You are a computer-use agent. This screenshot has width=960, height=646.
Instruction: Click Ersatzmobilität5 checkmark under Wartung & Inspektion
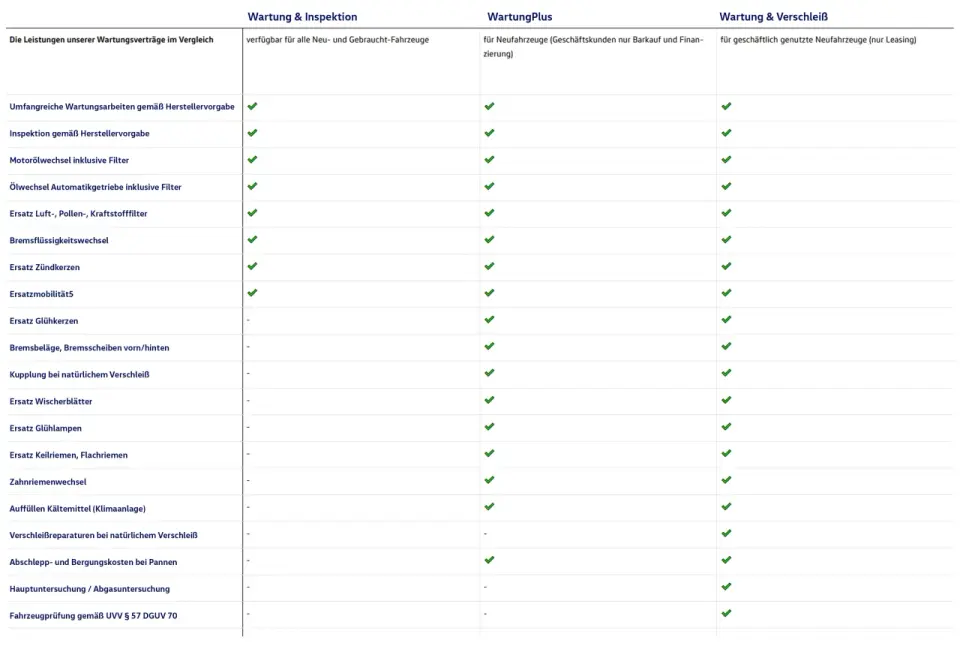(x=252, y=293)
